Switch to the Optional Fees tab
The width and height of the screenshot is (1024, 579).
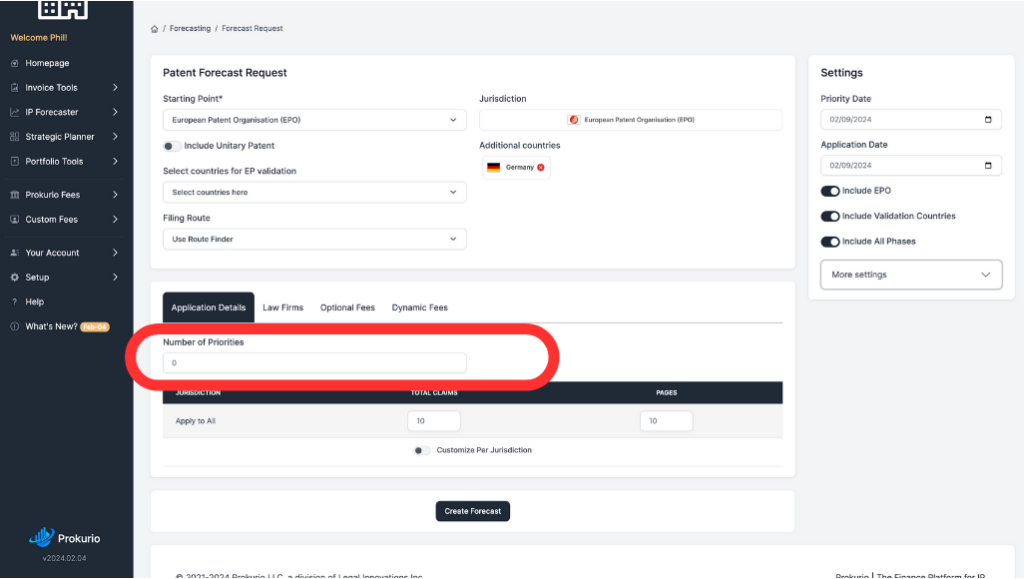tap(347, 307)
